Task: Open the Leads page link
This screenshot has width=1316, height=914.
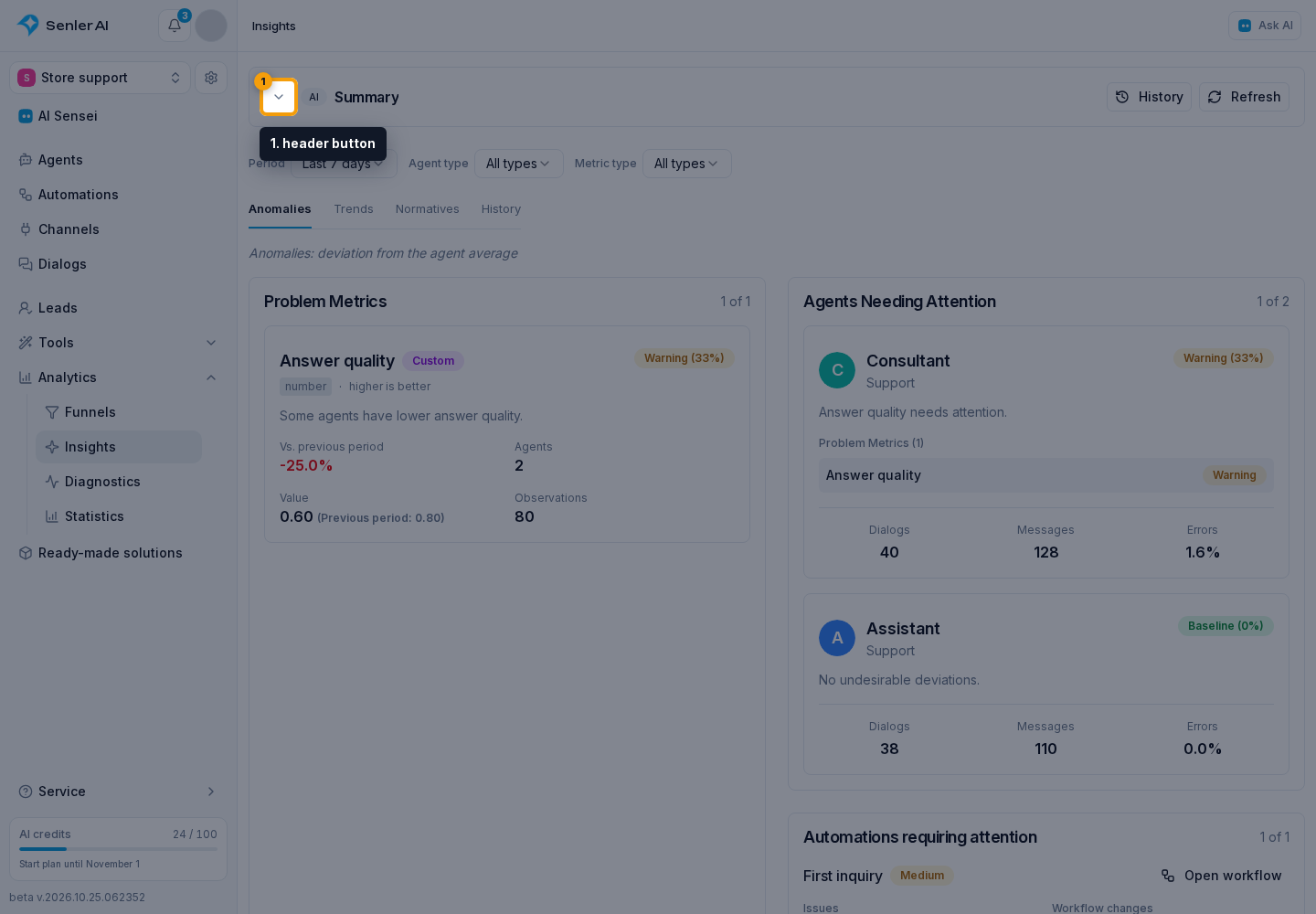Action: tap(119, 308)
